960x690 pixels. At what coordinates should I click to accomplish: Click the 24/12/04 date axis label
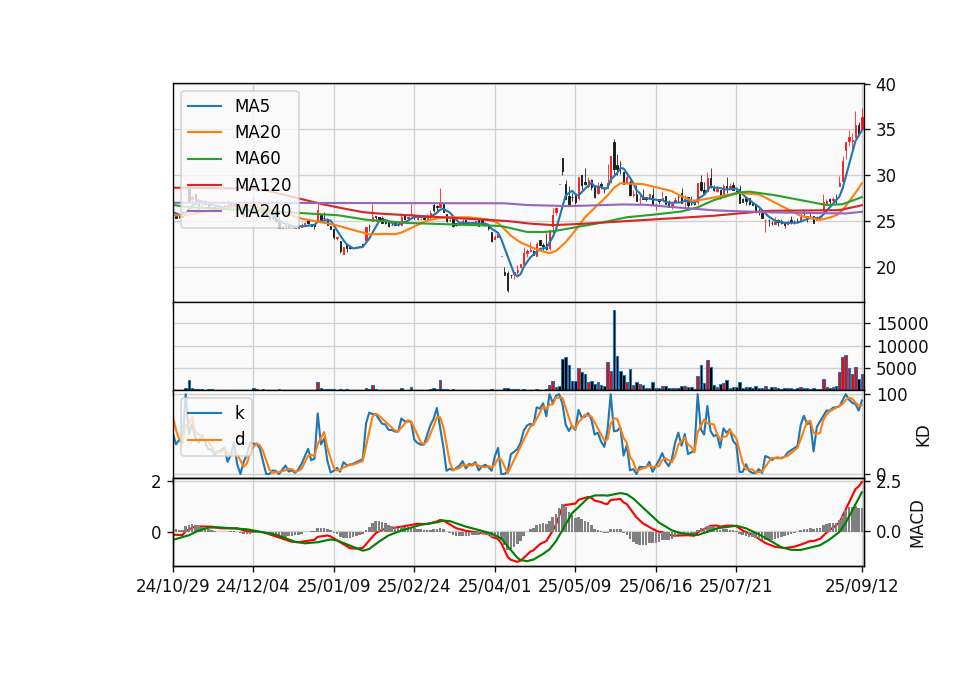[253, 586]
